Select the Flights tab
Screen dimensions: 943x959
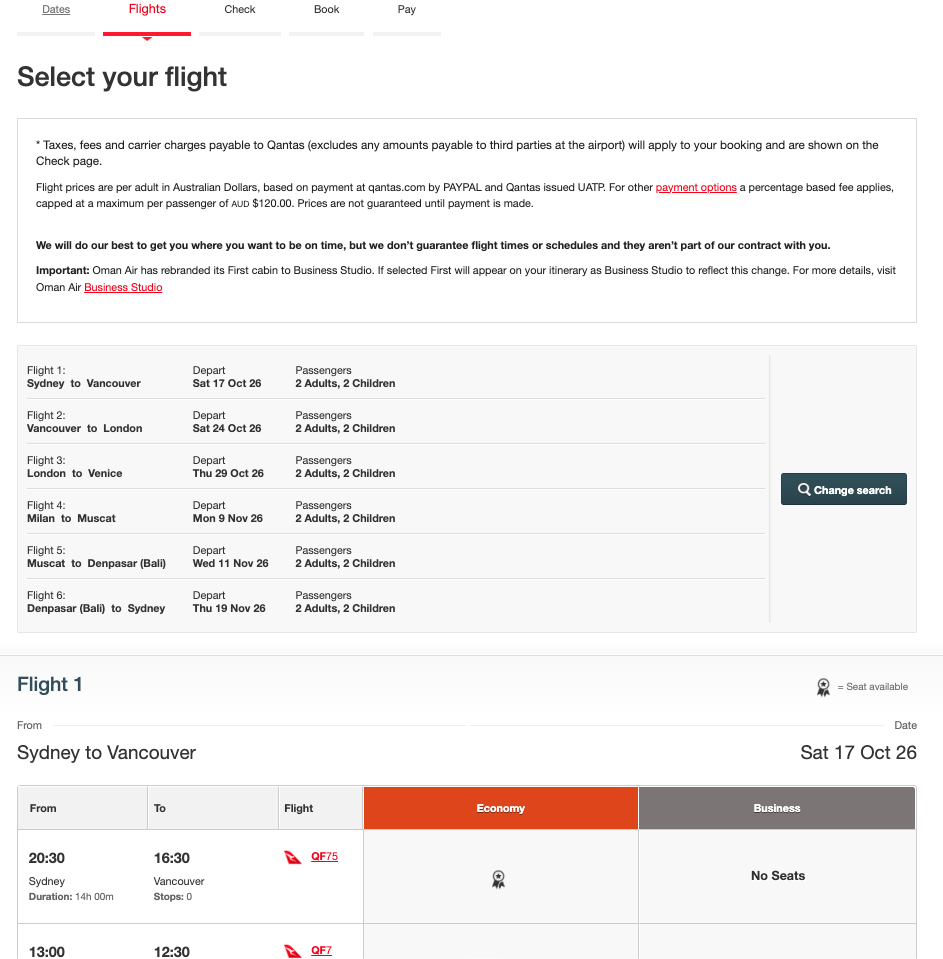(147, 9)
